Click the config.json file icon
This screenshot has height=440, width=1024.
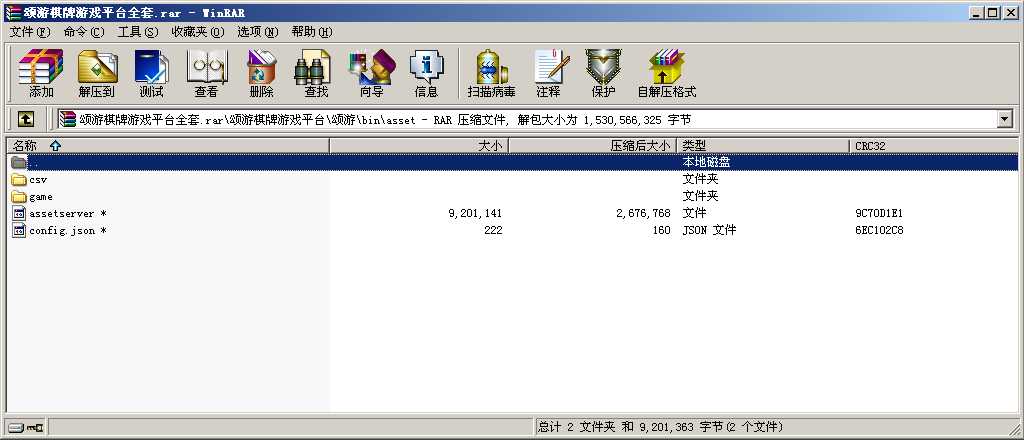click(19, 230)
